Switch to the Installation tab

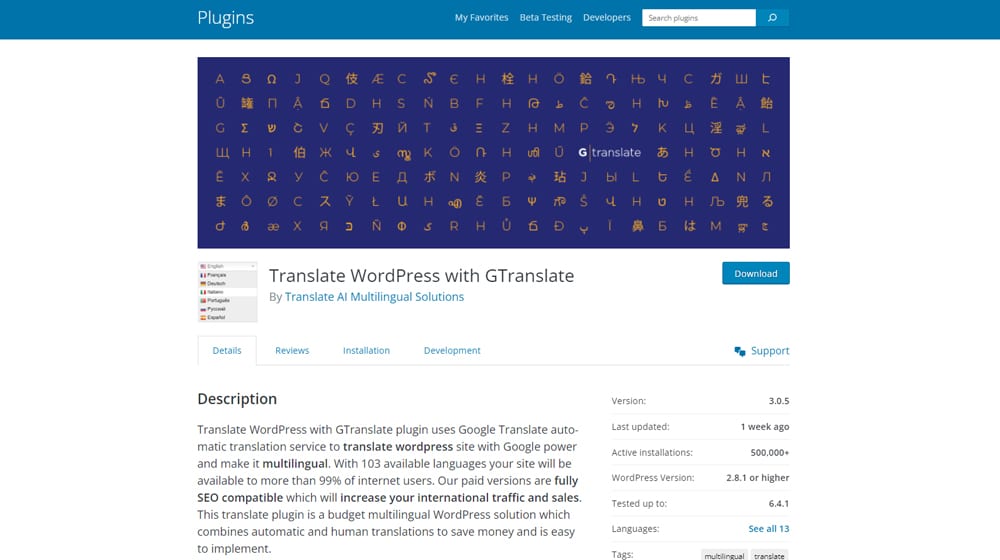pyautogui.click(x=366, y=351)
